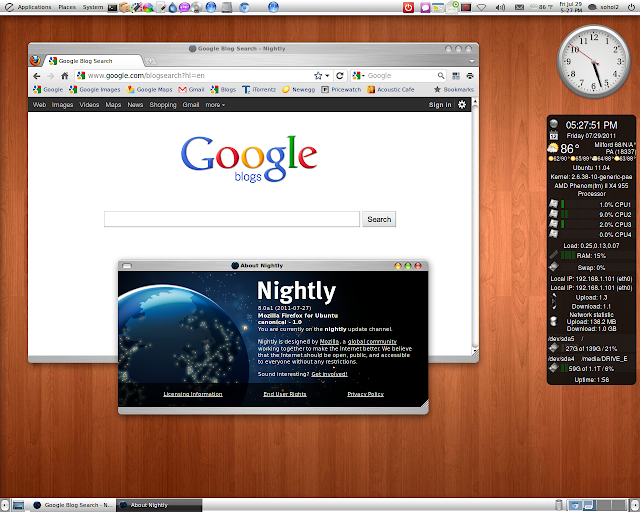Open the sound volume indicator

pyautogui.click(x=500, y=7)
